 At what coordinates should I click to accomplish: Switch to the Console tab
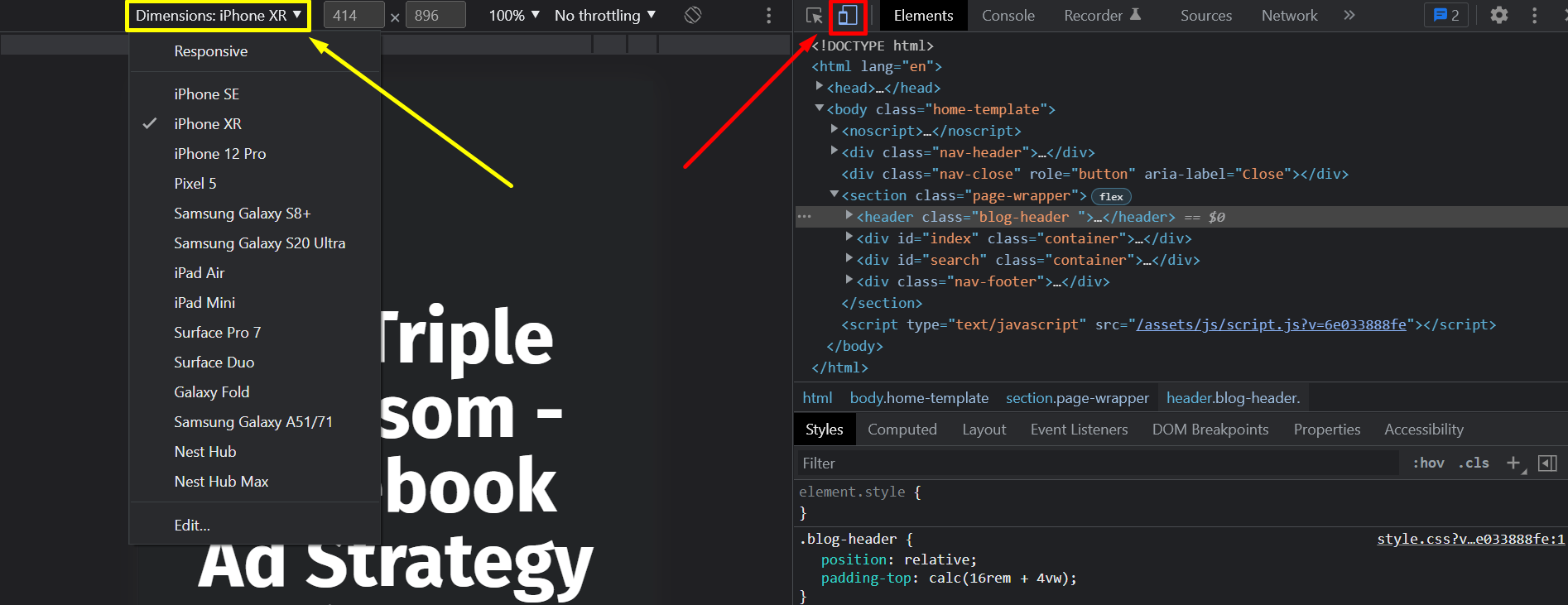(x=1008, y=15)
